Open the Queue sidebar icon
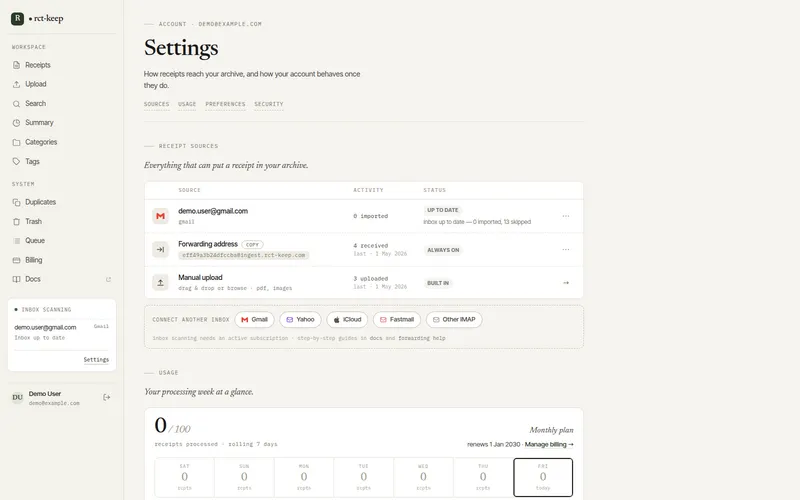 pyautogui.click(x=16, y=241)
